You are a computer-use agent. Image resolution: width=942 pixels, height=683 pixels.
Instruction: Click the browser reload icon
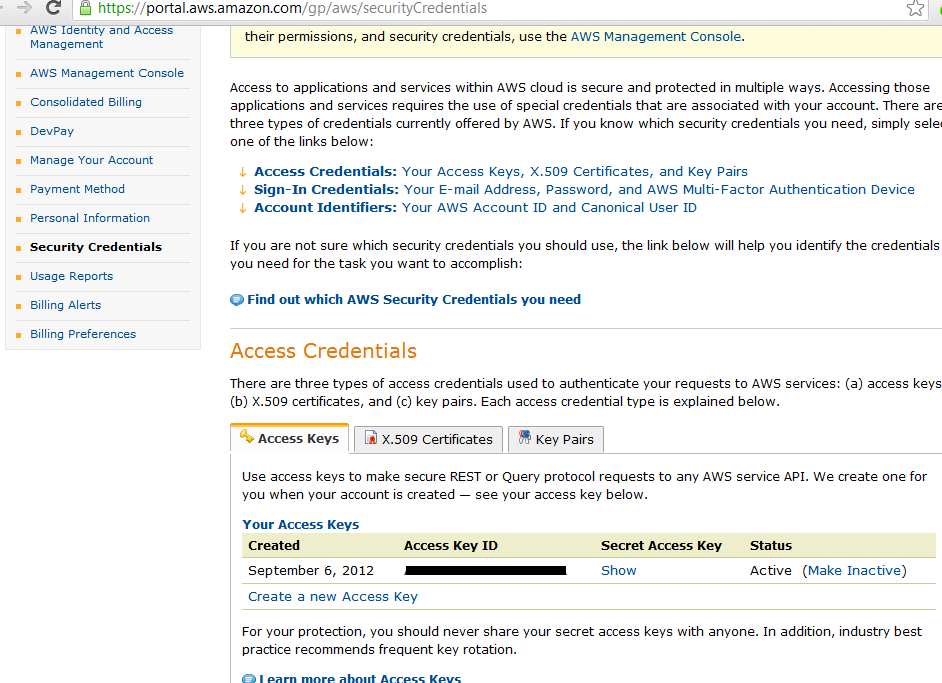point(53,8)
